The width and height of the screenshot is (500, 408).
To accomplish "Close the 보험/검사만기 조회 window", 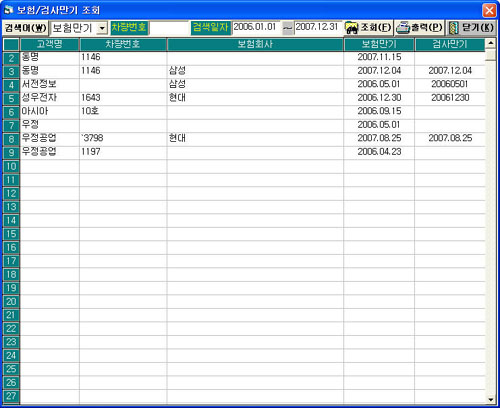I will click(x=489, y=10).
